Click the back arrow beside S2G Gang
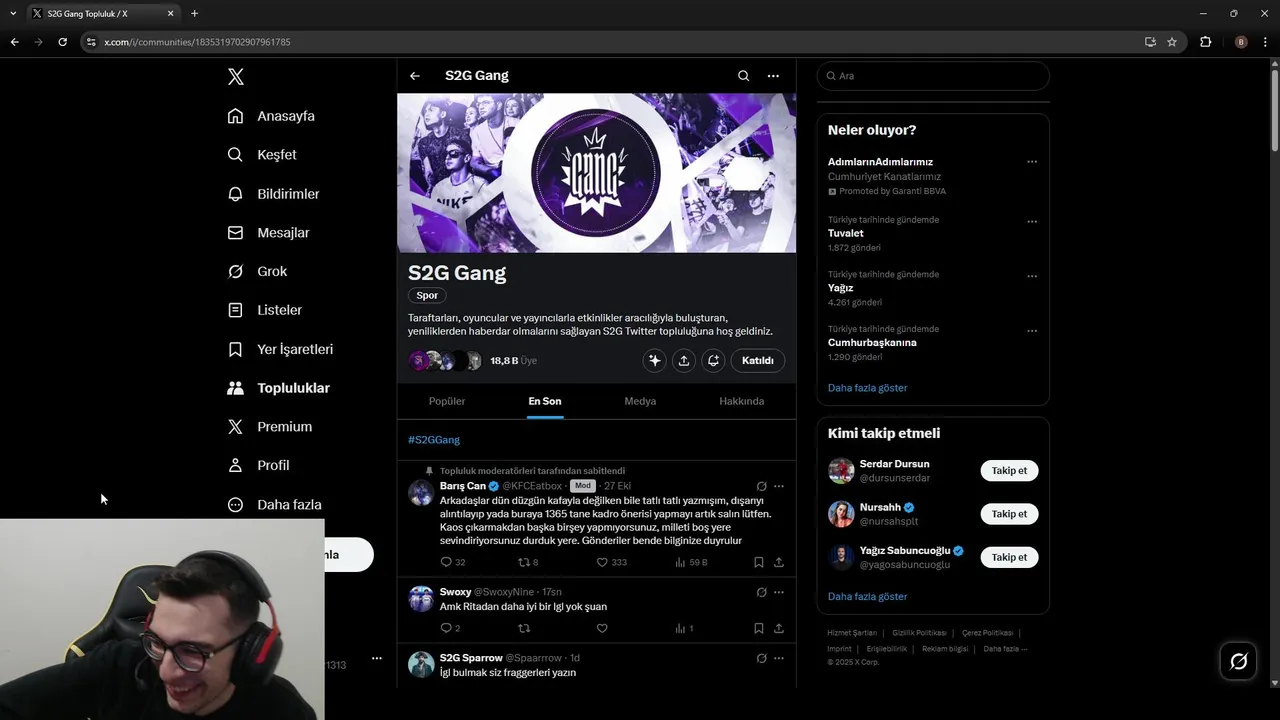 [x=415, y=76]
